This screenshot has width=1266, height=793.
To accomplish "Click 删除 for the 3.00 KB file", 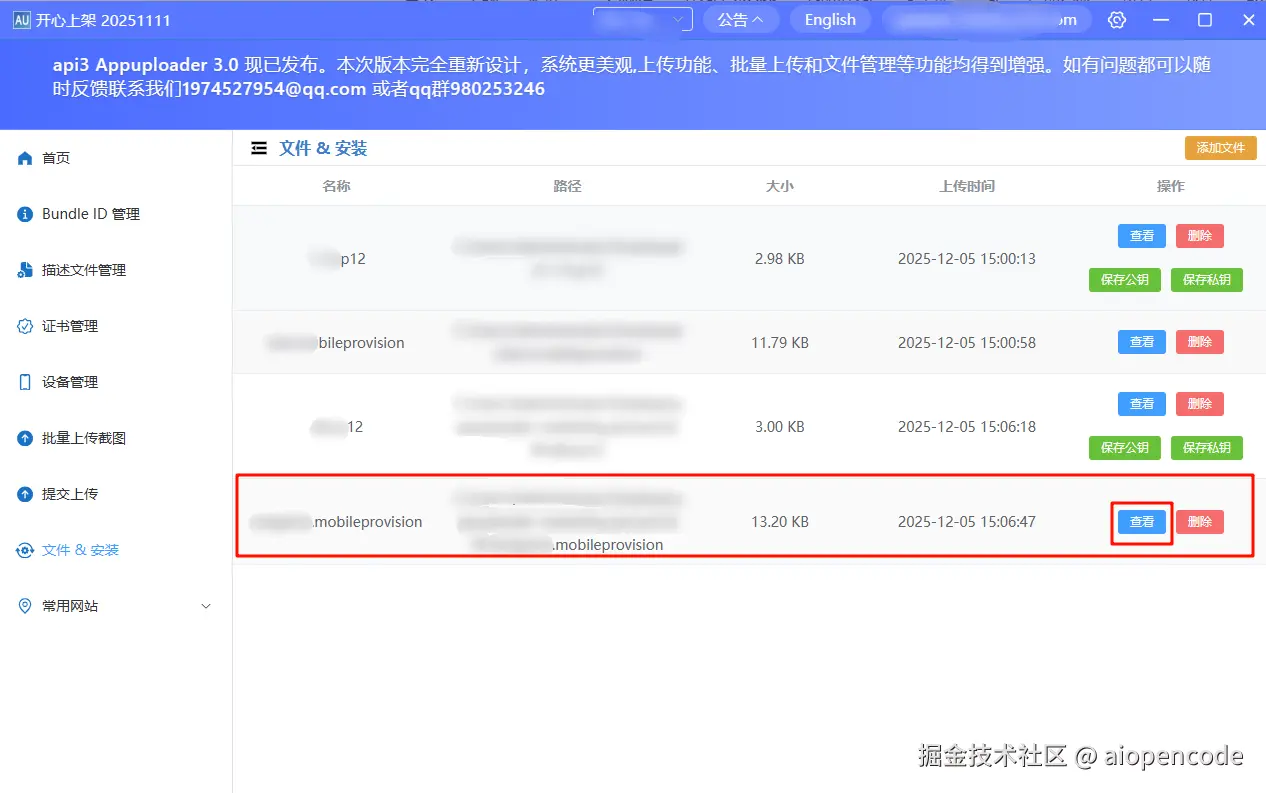I will coord(1200,404).
